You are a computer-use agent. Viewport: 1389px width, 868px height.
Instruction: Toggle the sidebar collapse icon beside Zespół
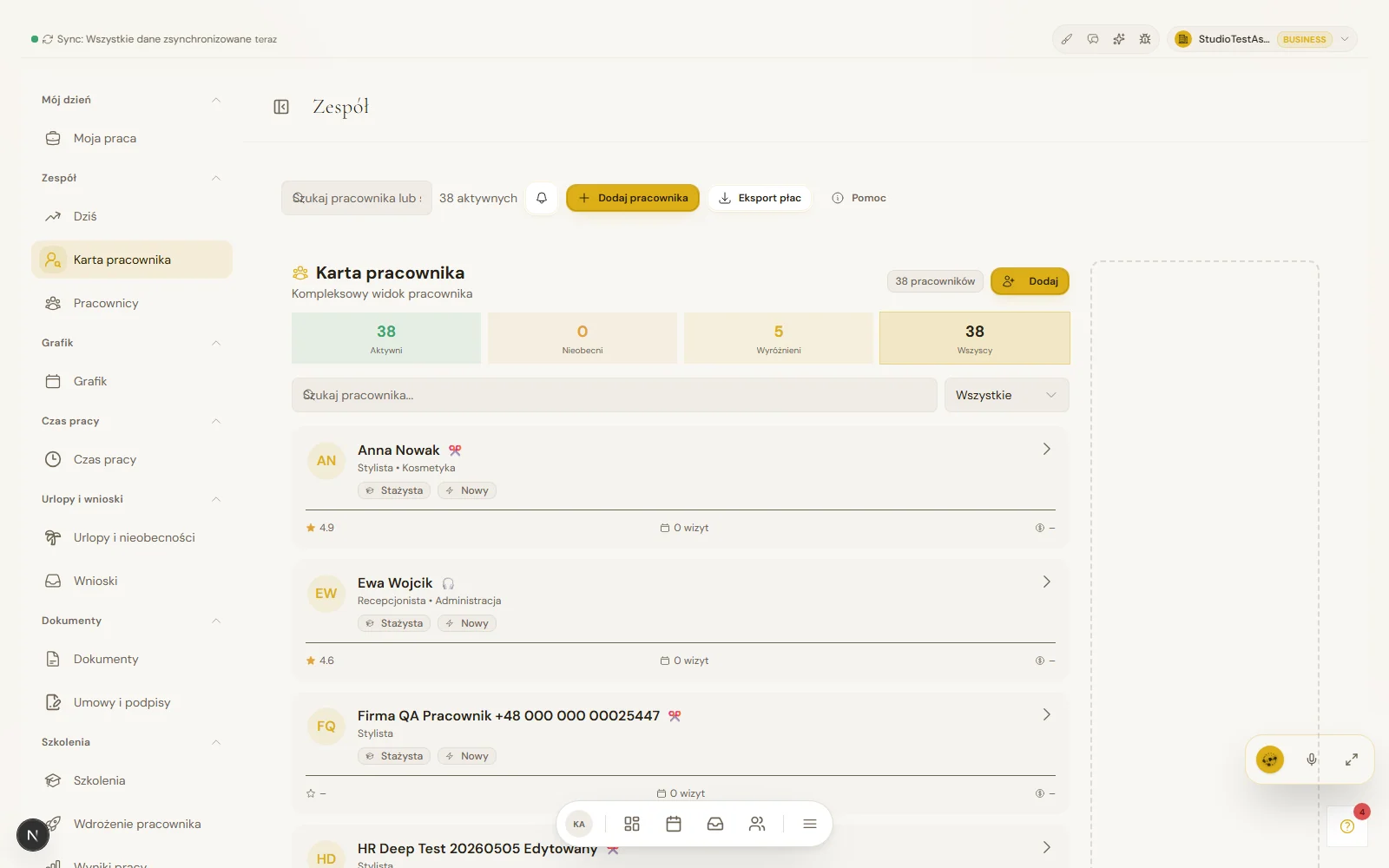[x=281, y=107]
